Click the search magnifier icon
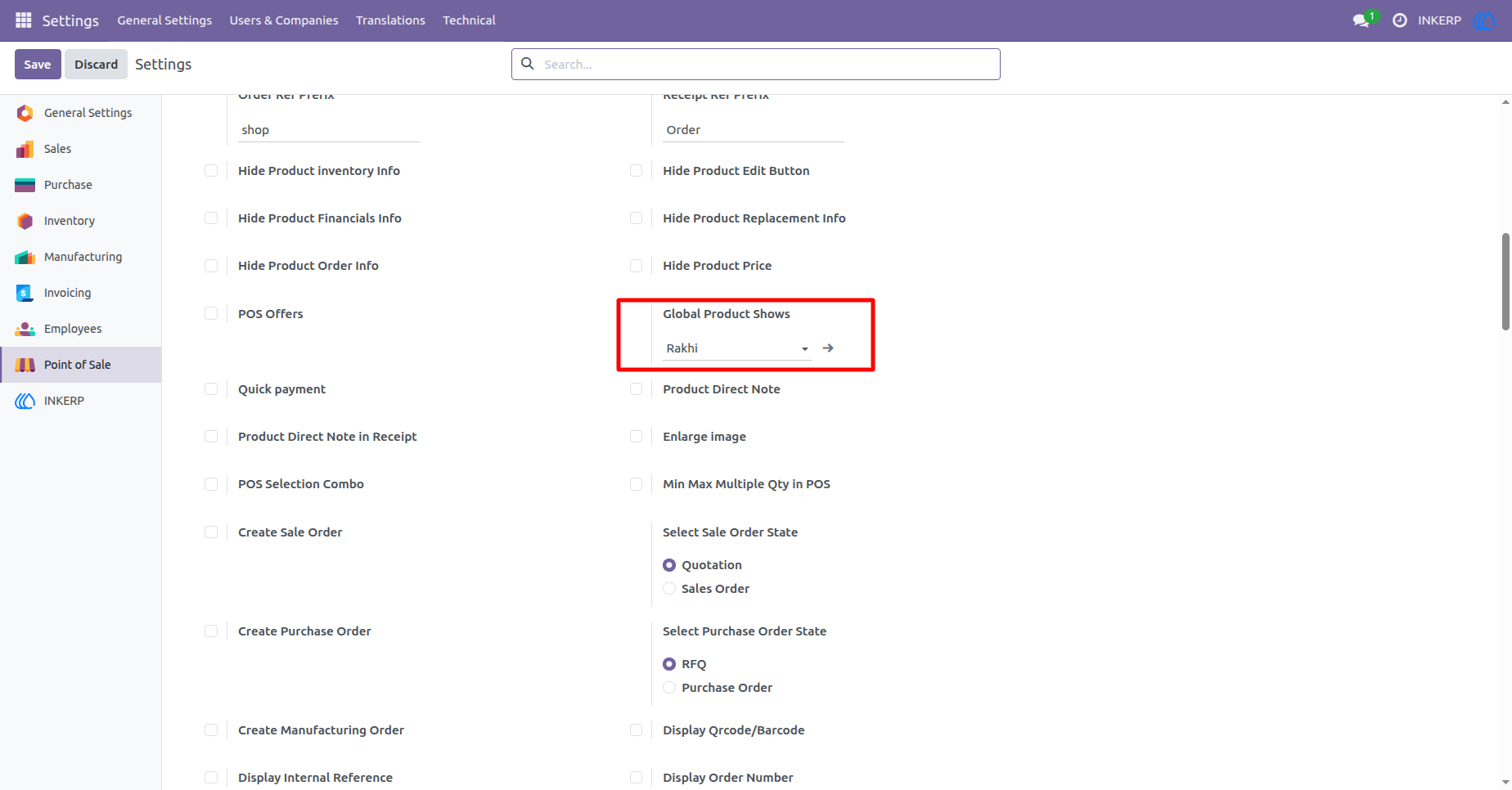Screen dimensions: 1512x790 [528, 64]
